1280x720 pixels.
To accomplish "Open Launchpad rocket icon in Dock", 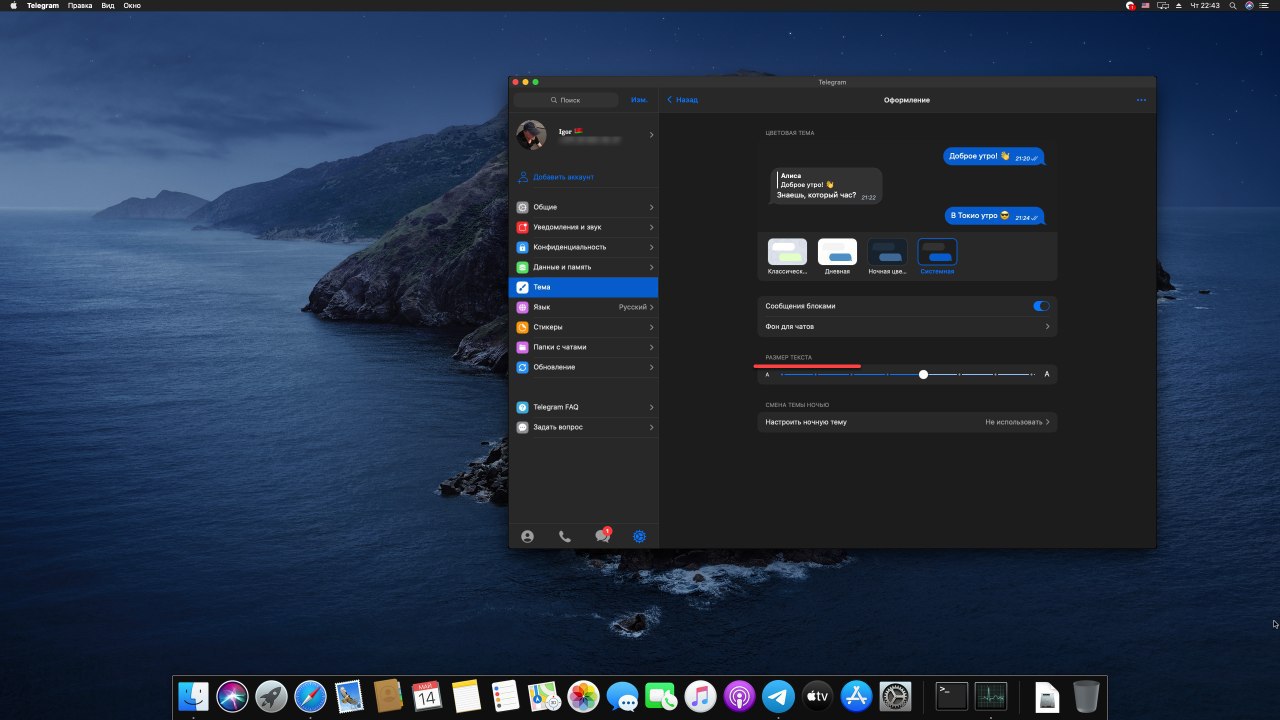I will (x=271, y=696).
